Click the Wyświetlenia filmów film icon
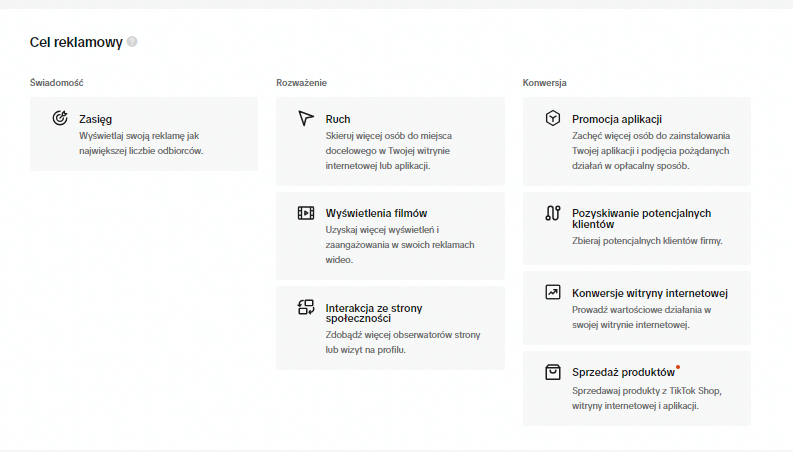 click(306, 213)
